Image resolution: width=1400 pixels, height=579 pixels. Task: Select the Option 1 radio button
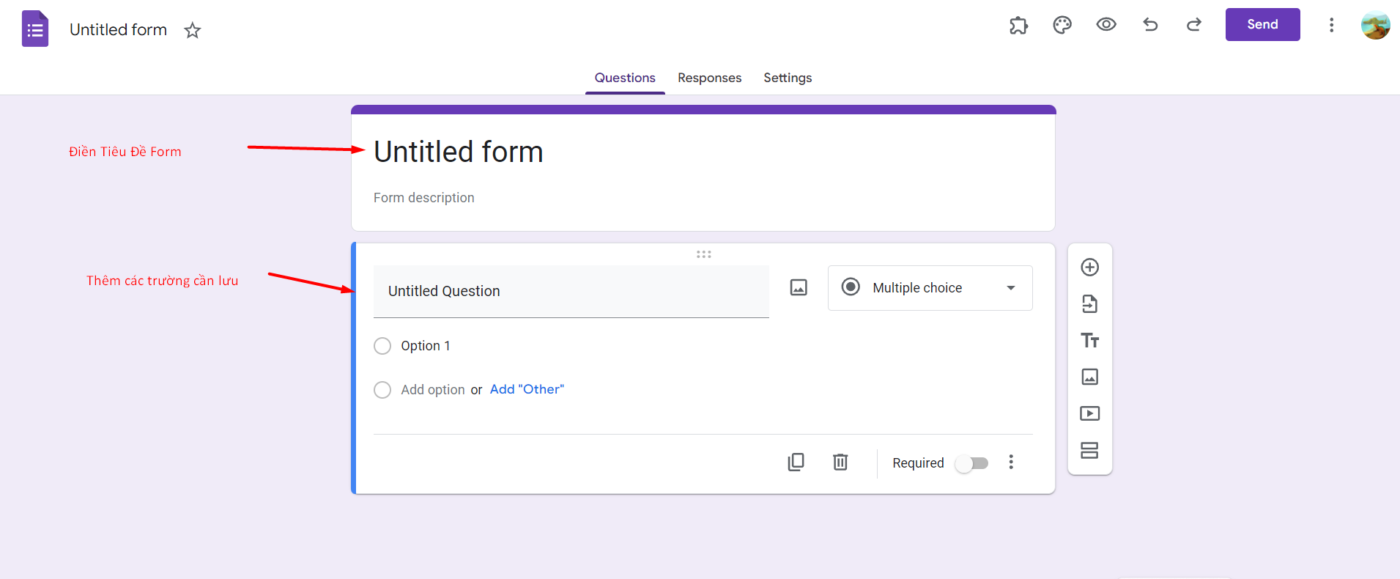tap(382, 345)
